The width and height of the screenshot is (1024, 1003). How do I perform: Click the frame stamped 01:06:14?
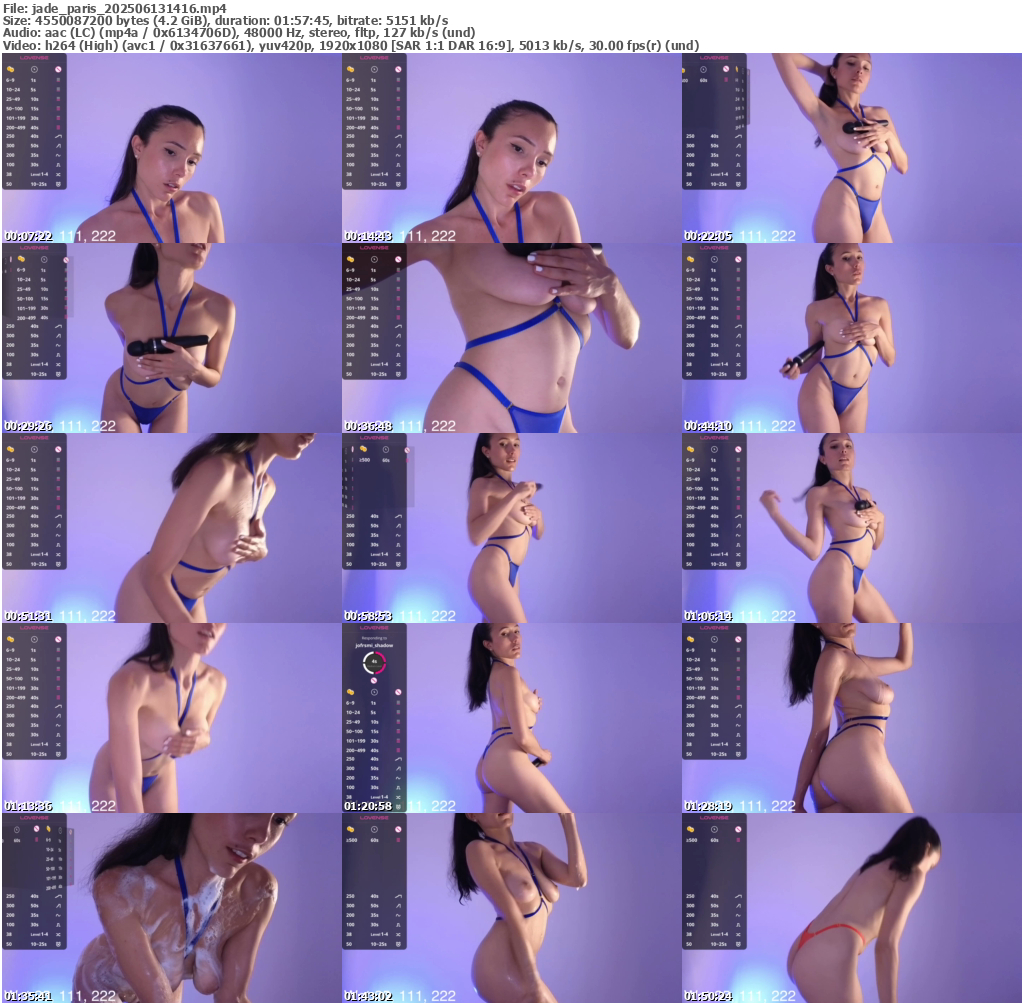click(x=851, y=528)
